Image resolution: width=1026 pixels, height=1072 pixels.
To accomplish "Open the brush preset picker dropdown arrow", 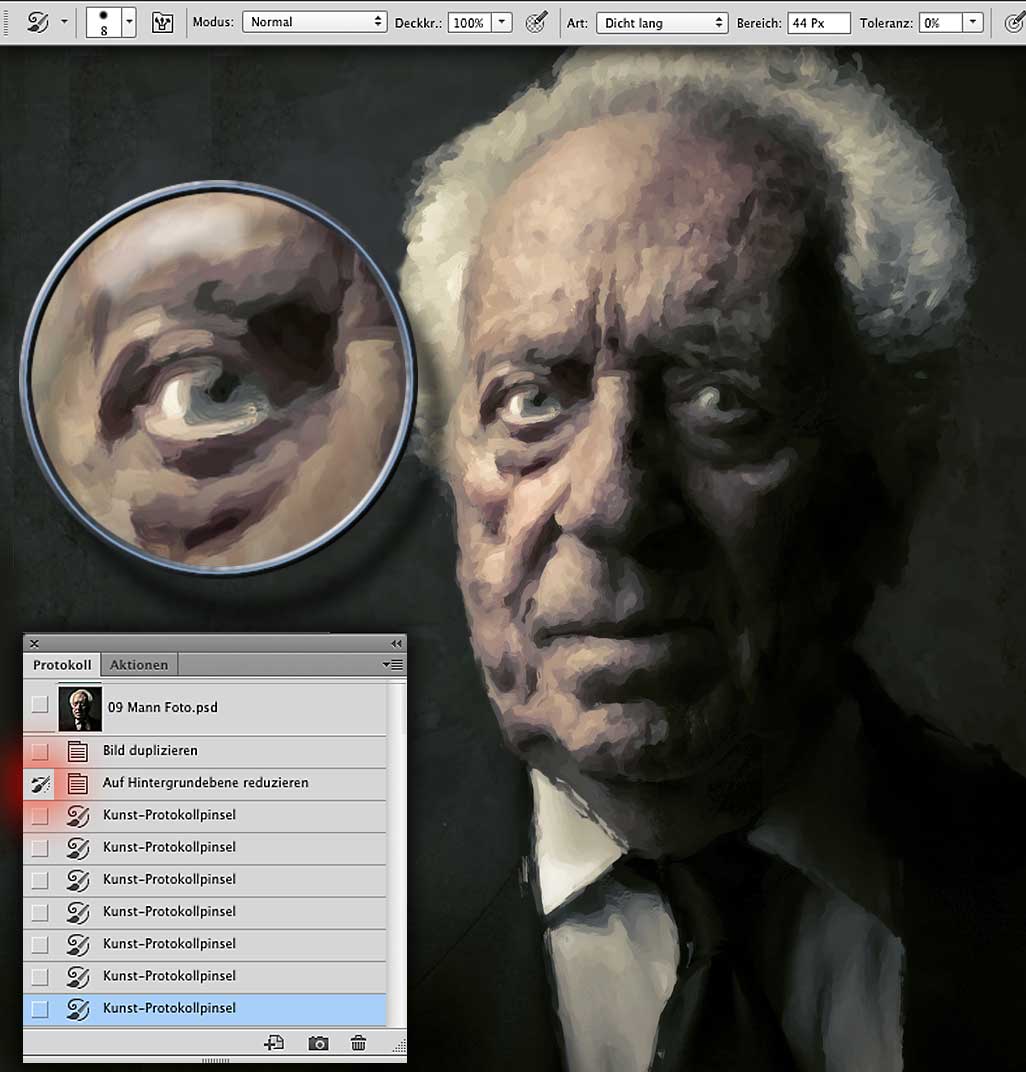I will (129, 23).
